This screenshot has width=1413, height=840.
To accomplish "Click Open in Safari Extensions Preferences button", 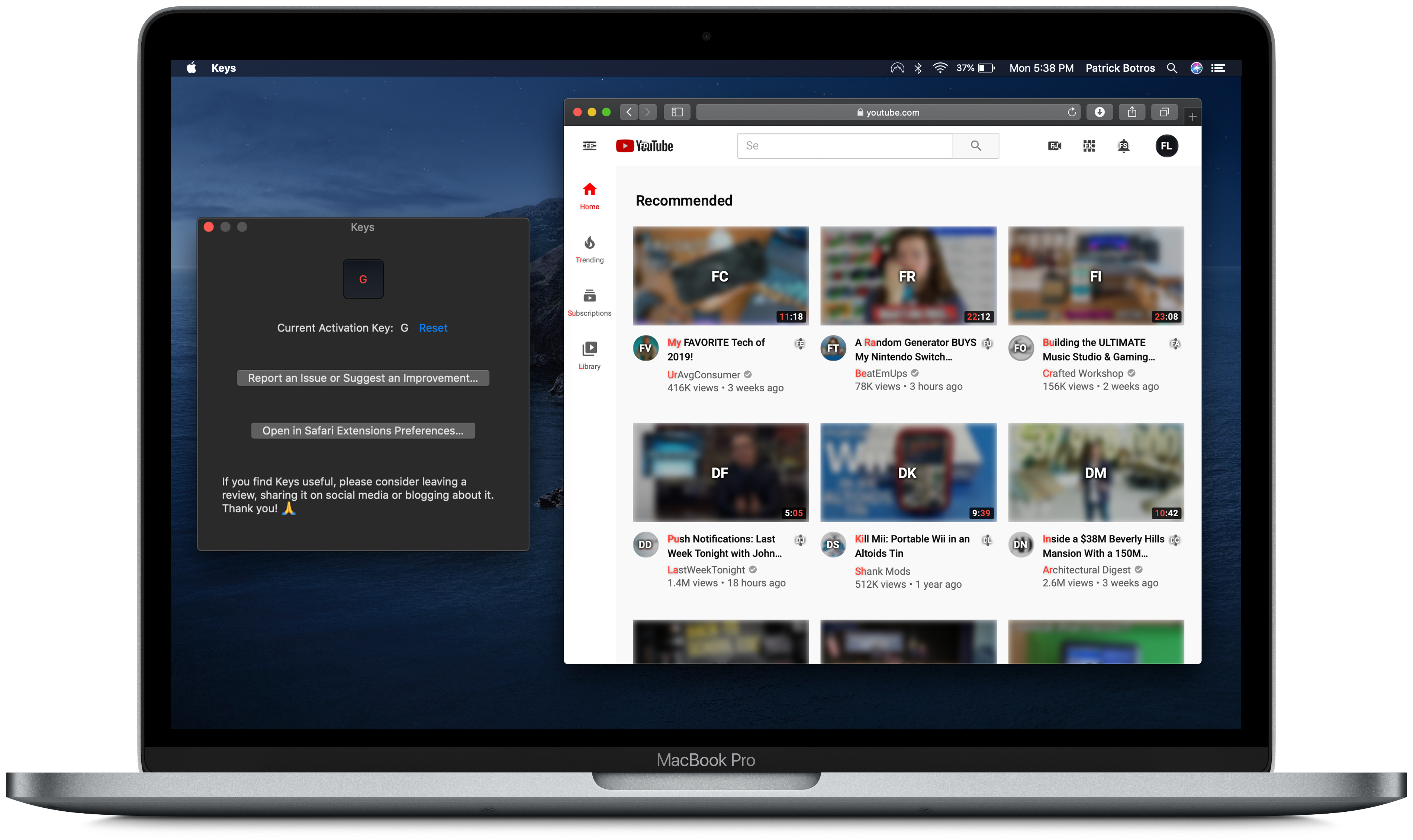I will [x=362, y=430].
